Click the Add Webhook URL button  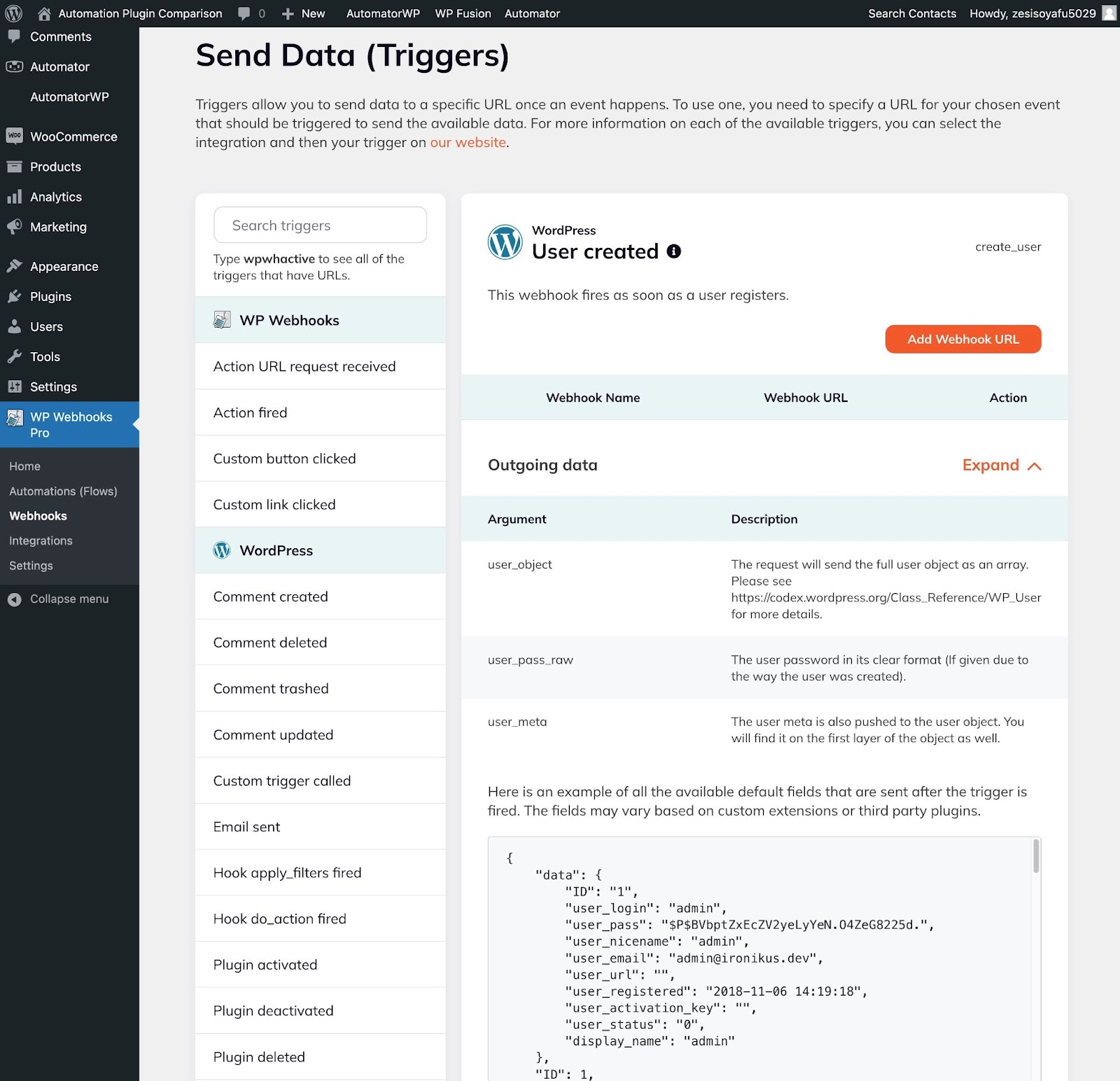(x=963, y=339)
